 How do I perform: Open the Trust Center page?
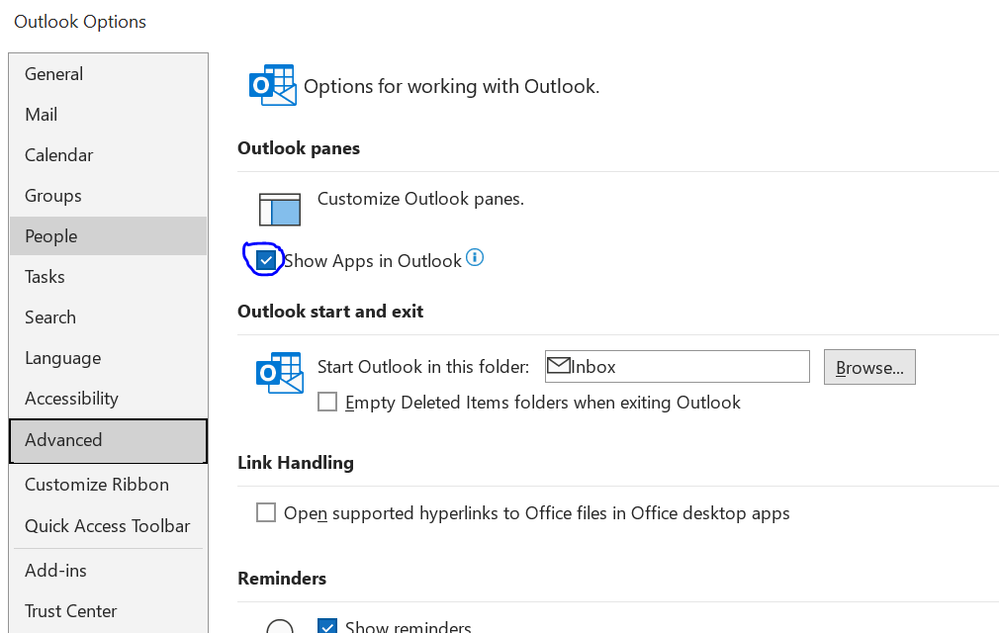pos(71,611)
